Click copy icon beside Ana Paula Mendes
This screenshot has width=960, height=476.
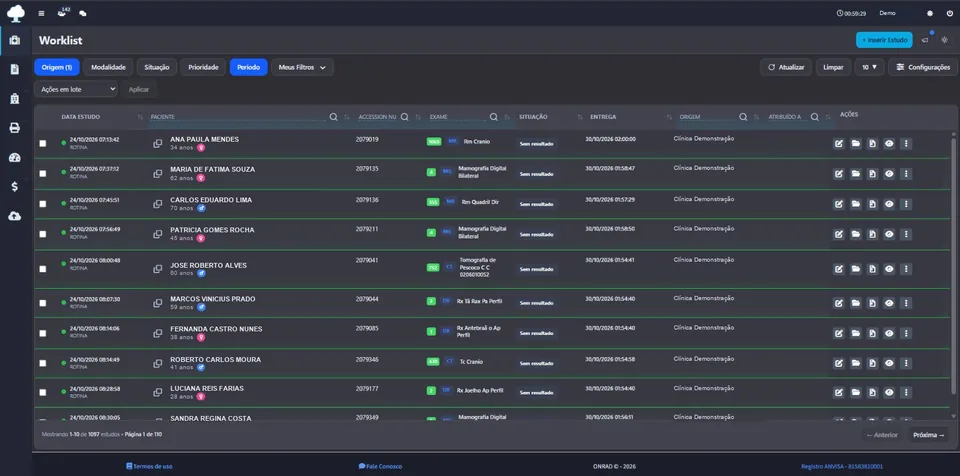157,143
